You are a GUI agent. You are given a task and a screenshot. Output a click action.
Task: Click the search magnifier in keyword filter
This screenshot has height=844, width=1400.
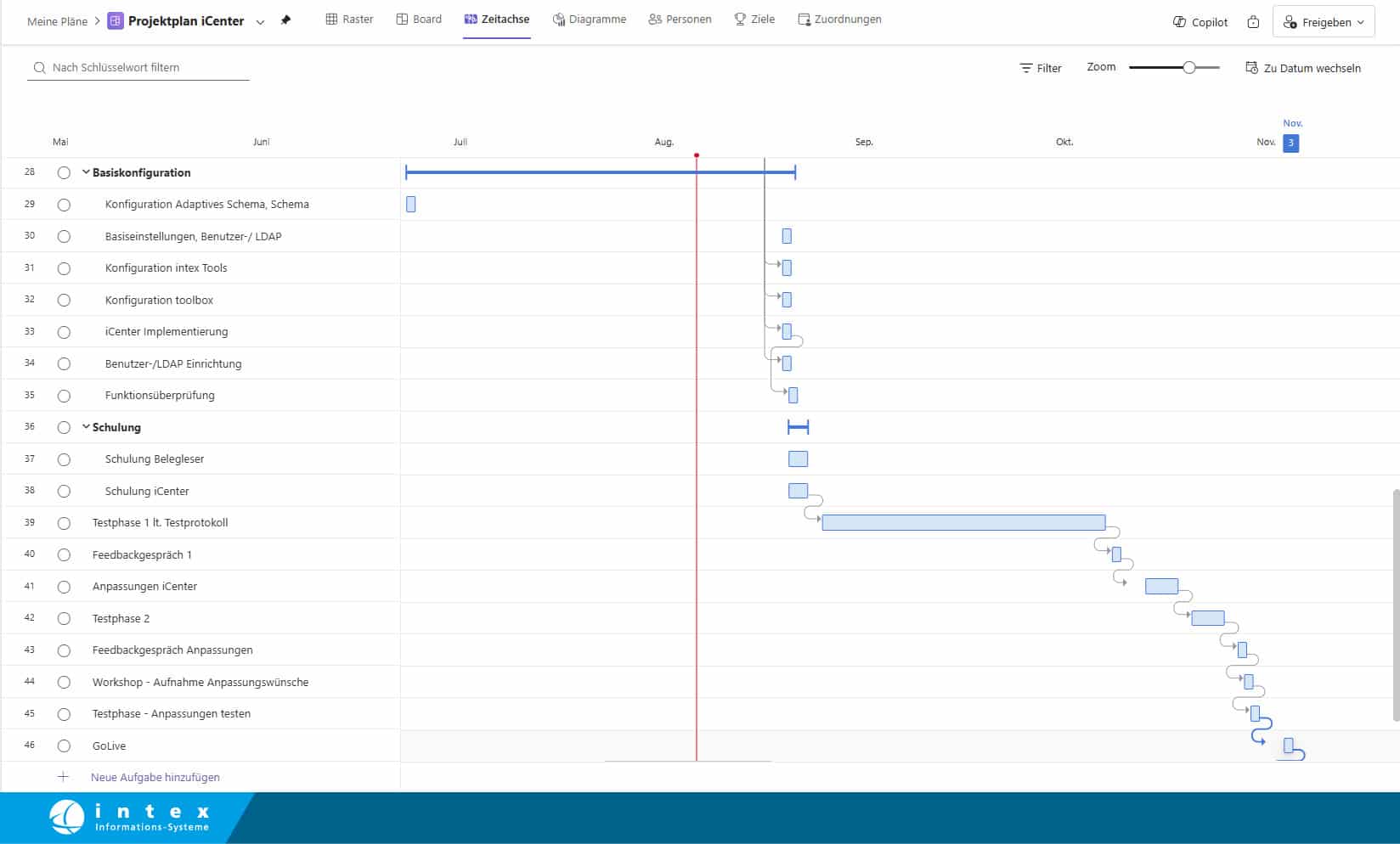(x=39, y=68)
